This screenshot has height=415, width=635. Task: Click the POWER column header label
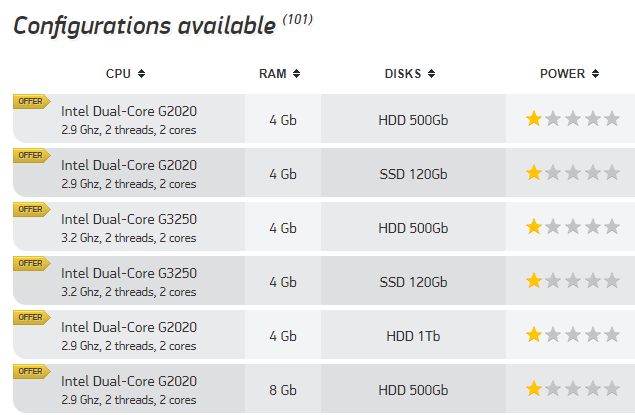pyautogui.click(x=563, y=74)
